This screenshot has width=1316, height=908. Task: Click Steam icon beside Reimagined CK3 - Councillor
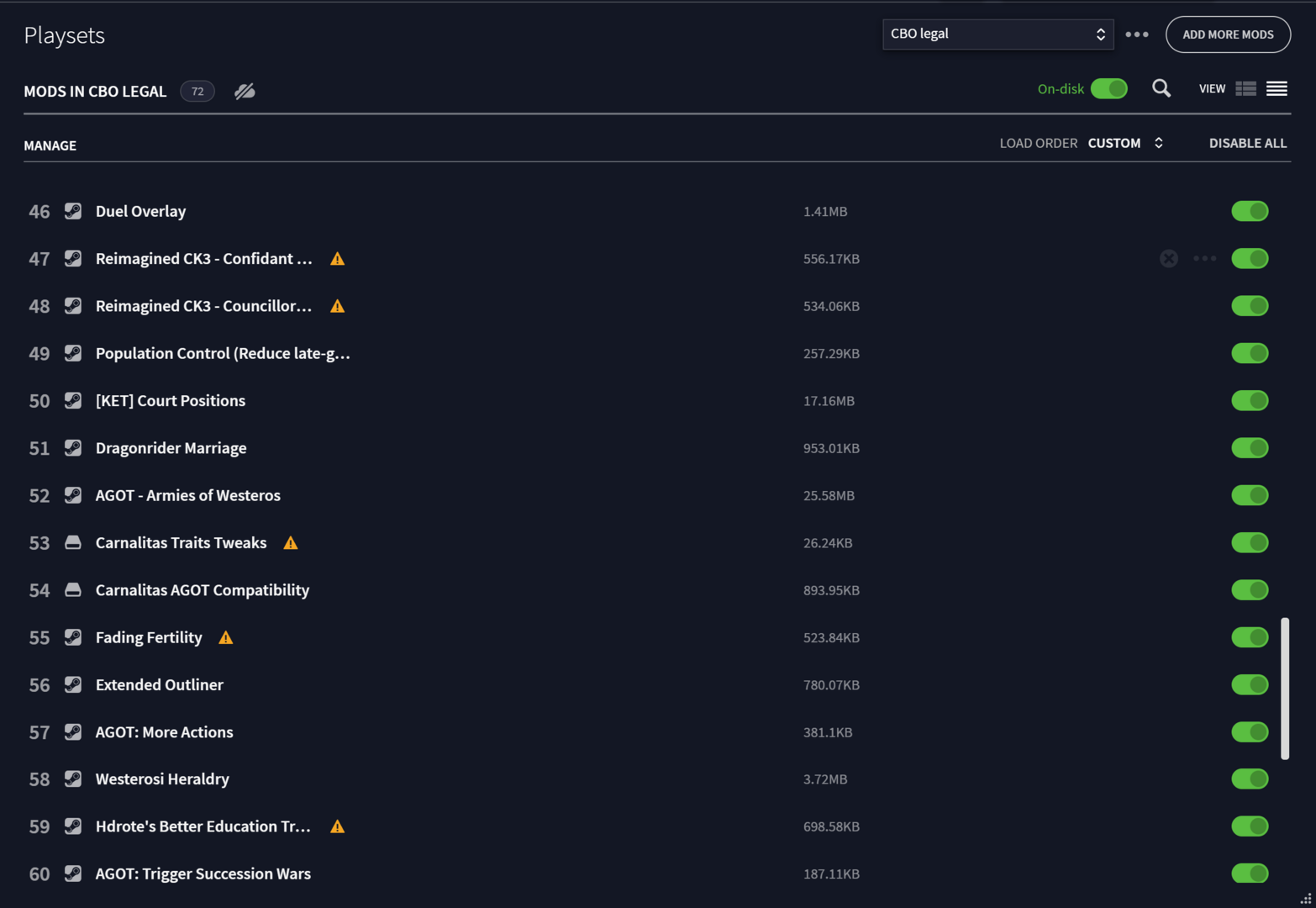click(73, 305)
